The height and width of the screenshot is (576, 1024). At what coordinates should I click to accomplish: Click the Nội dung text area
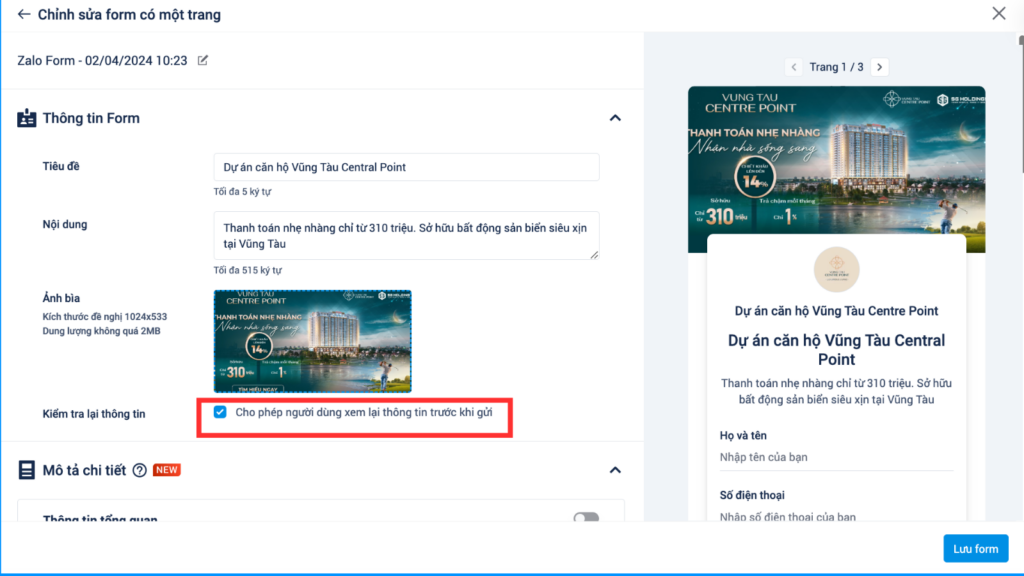click(x=406, y=235)
